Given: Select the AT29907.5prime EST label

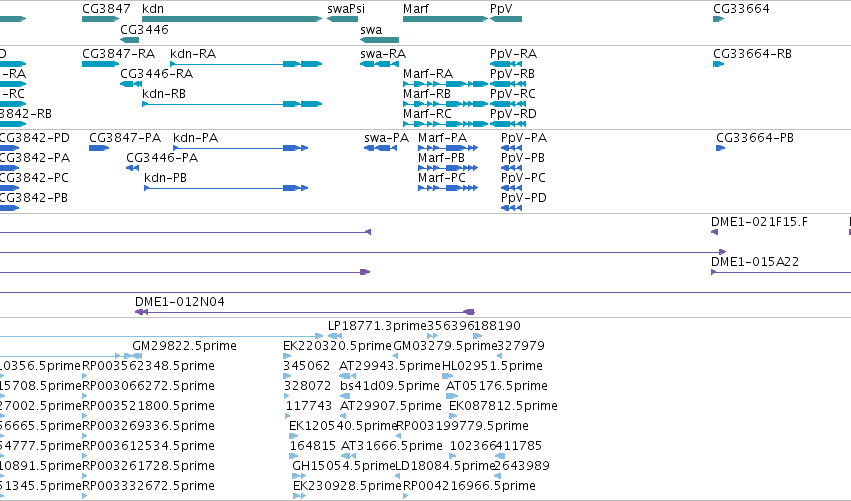Looking at the screenshot, I should tap(391, 406).
